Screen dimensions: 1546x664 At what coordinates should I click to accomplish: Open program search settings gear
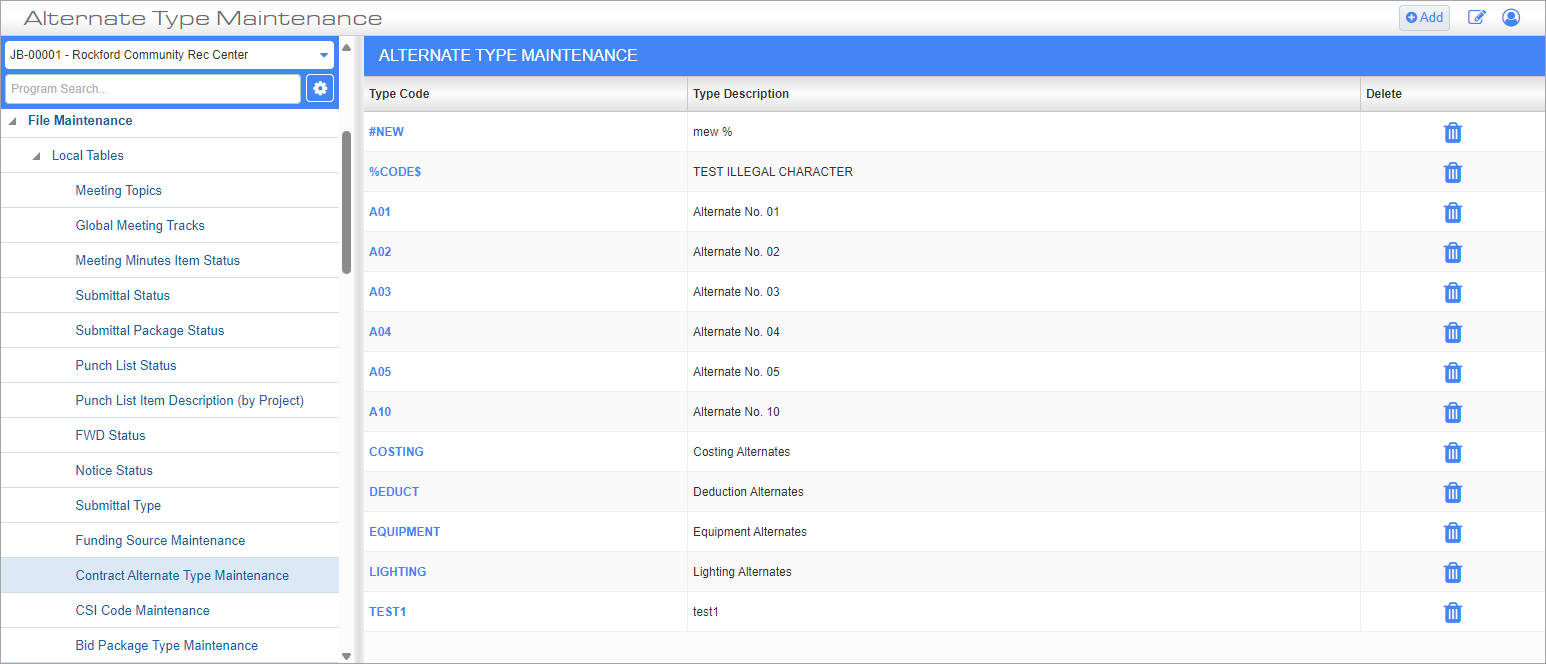[x=320, y=89]
